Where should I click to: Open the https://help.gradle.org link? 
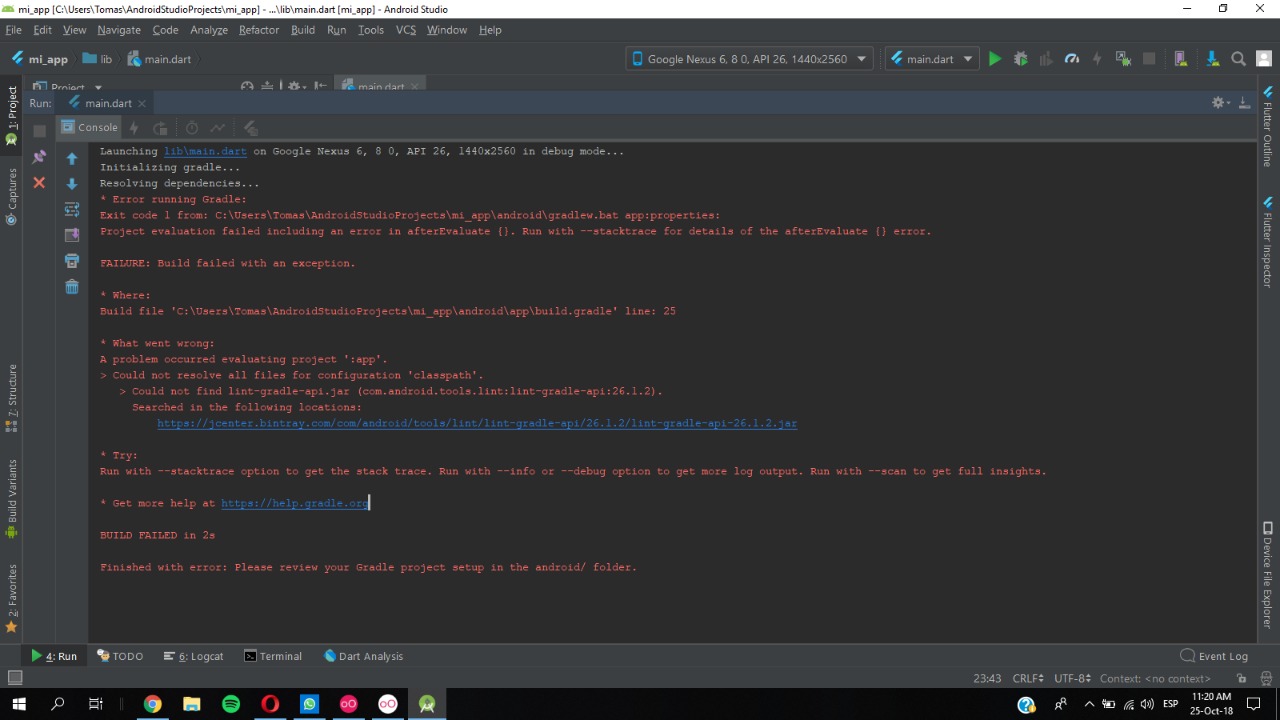pos(295,503)
